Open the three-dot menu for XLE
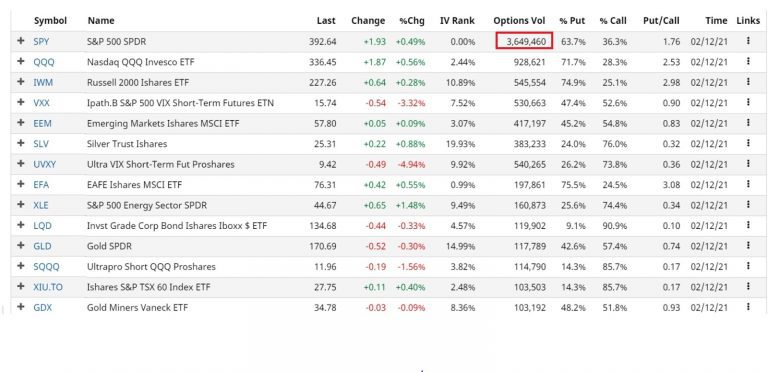The image size is (768, 372). click(748, 205)
